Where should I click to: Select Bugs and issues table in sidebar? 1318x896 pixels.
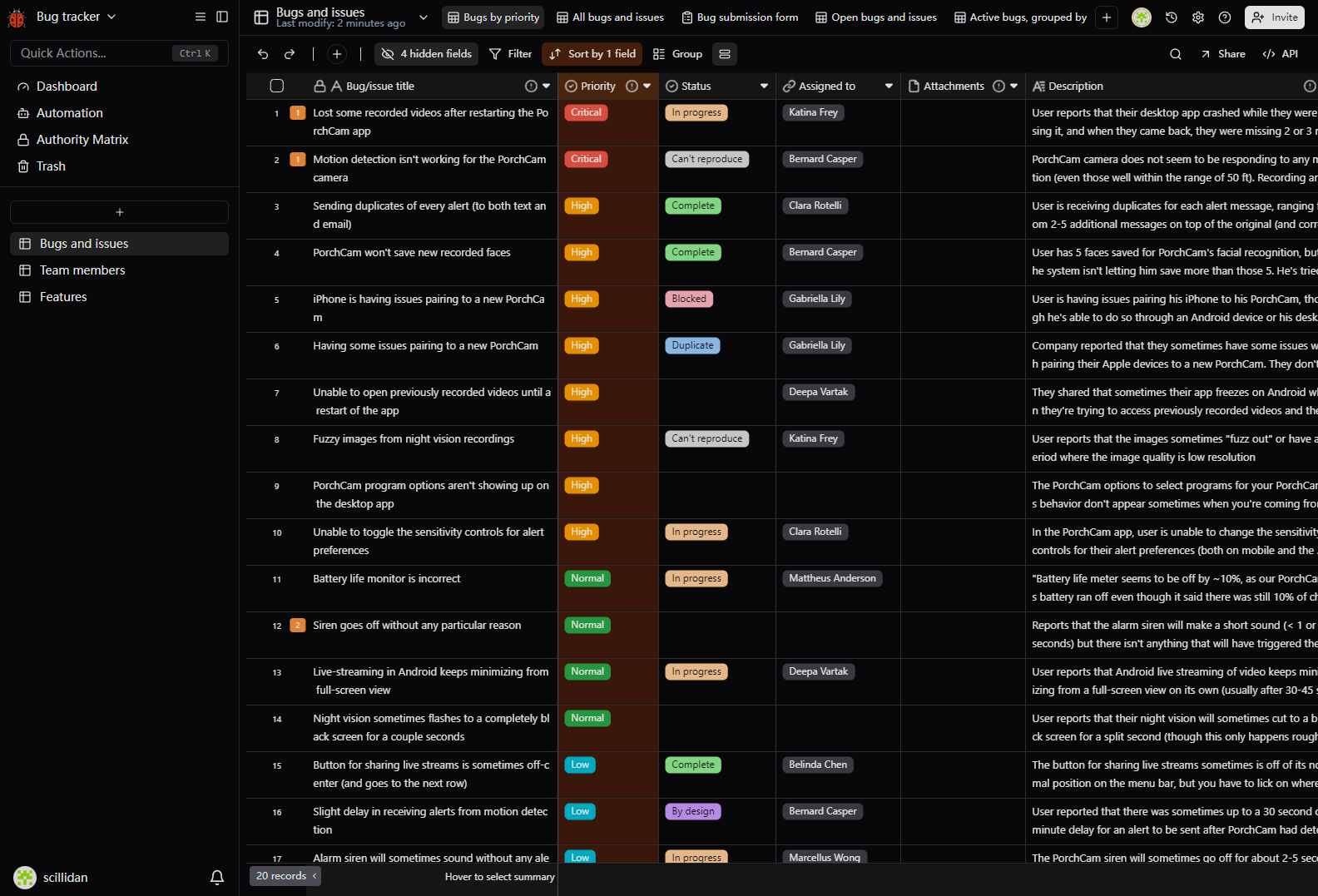pos(119,244)
